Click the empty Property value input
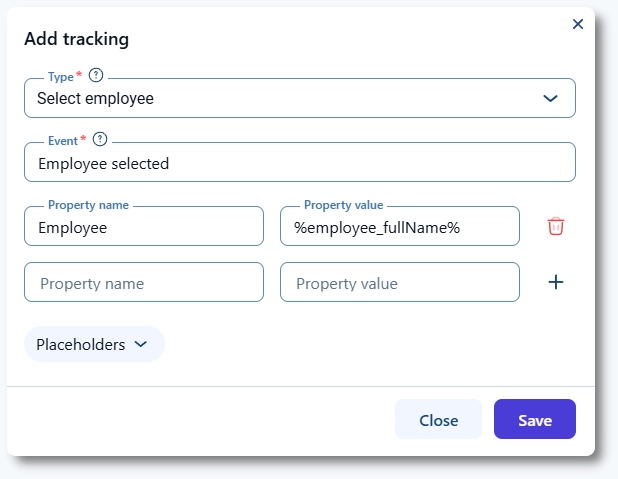This screenshot has height=479, width=618. coord(399,283)
